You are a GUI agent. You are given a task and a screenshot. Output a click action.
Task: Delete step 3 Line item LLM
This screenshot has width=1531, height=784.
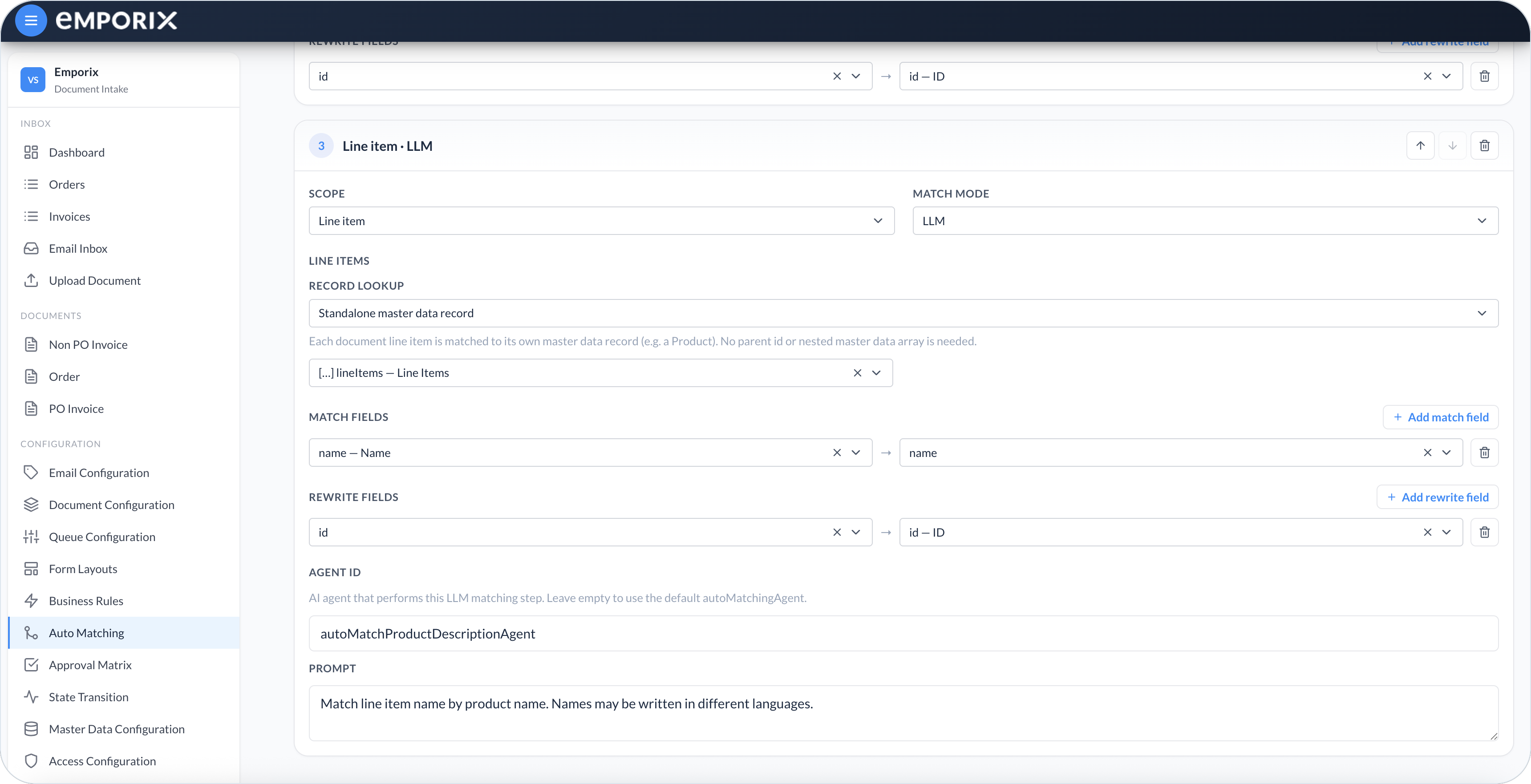(x=1484, y=145)
